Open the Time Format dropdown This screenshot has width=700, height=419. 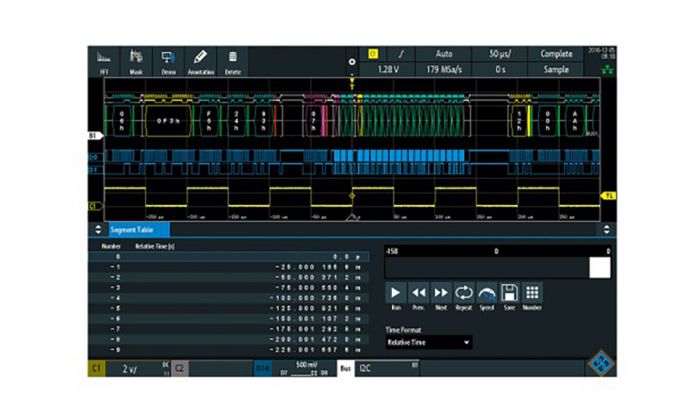point(428,342)
